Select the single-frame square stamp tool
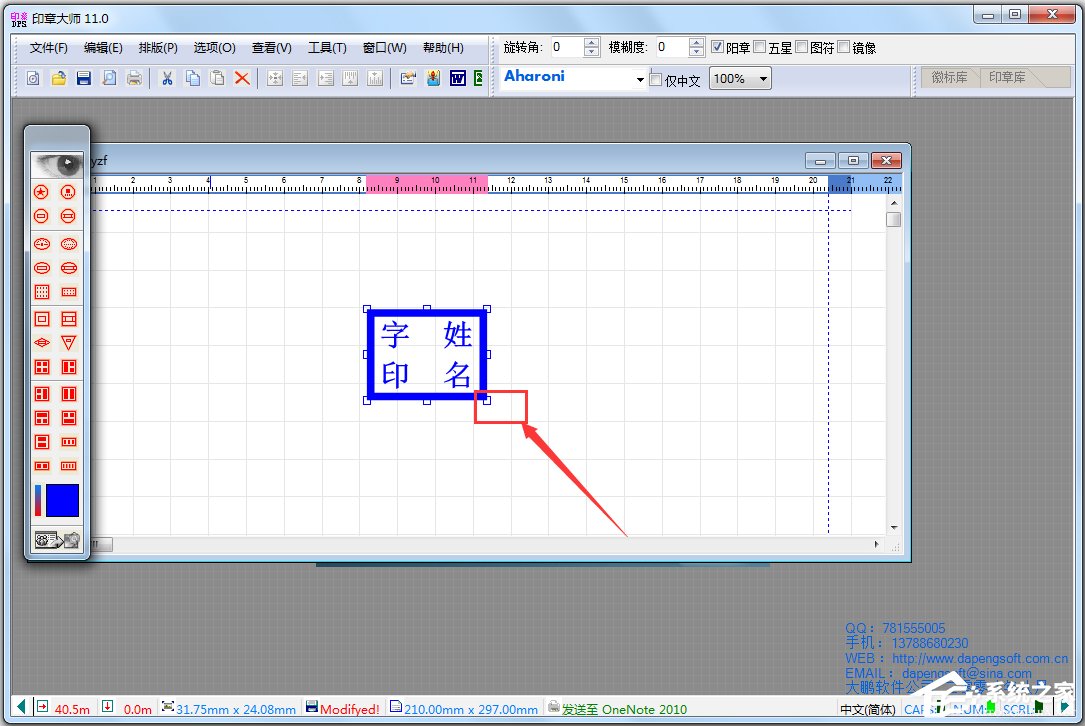Screen dimensions: 1085x726 coord(42,319)
